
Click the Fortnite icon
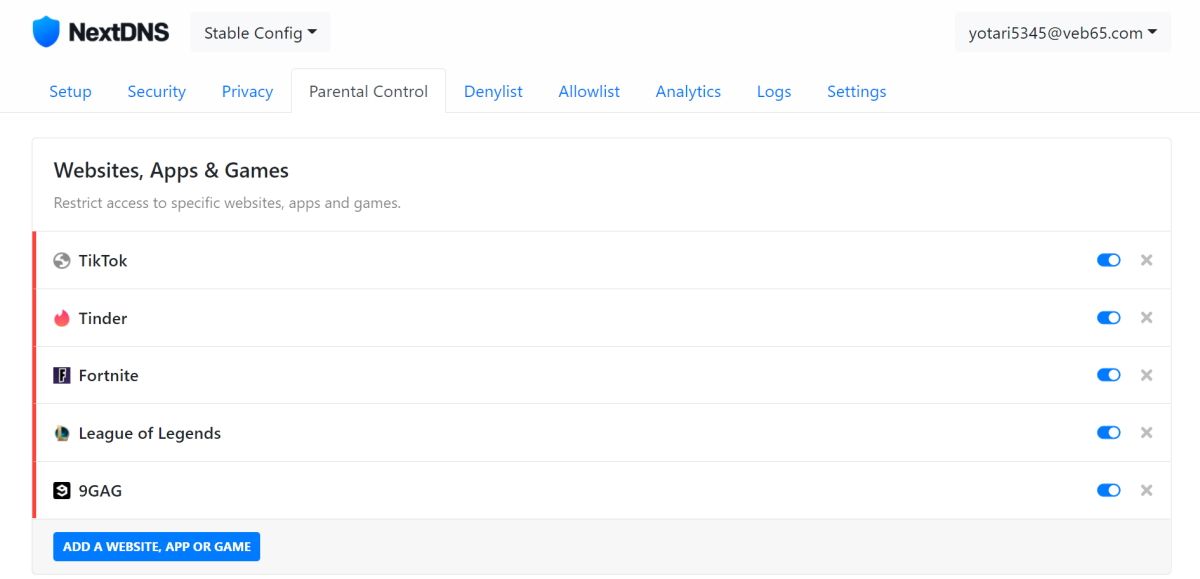click(61, 375)
